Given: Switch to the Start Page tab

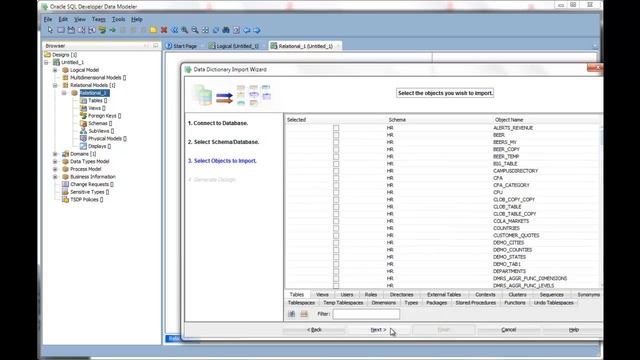Looking at the screenshot, I should coord(182,46).
